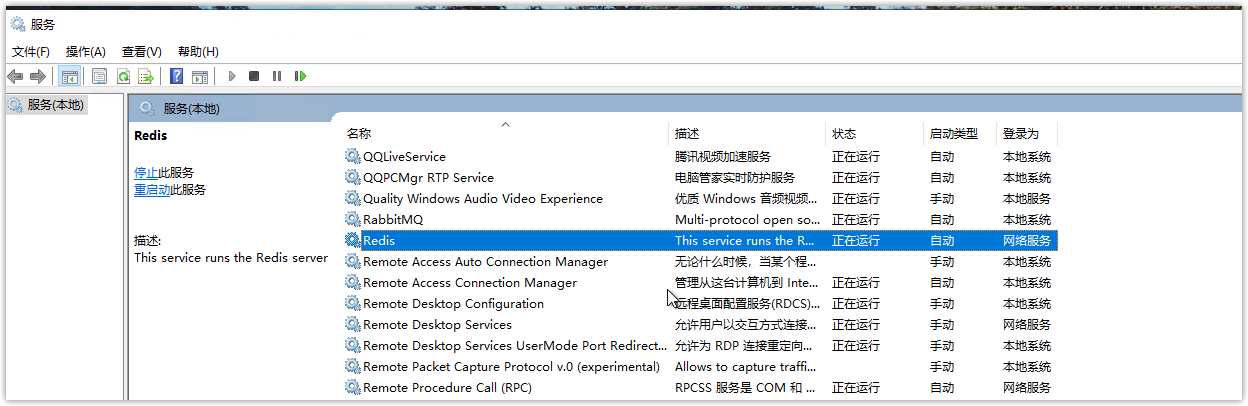1248x406 pixels.
Task: Toggle the show/hide console tree button
Action: click(x=69, y=76)
